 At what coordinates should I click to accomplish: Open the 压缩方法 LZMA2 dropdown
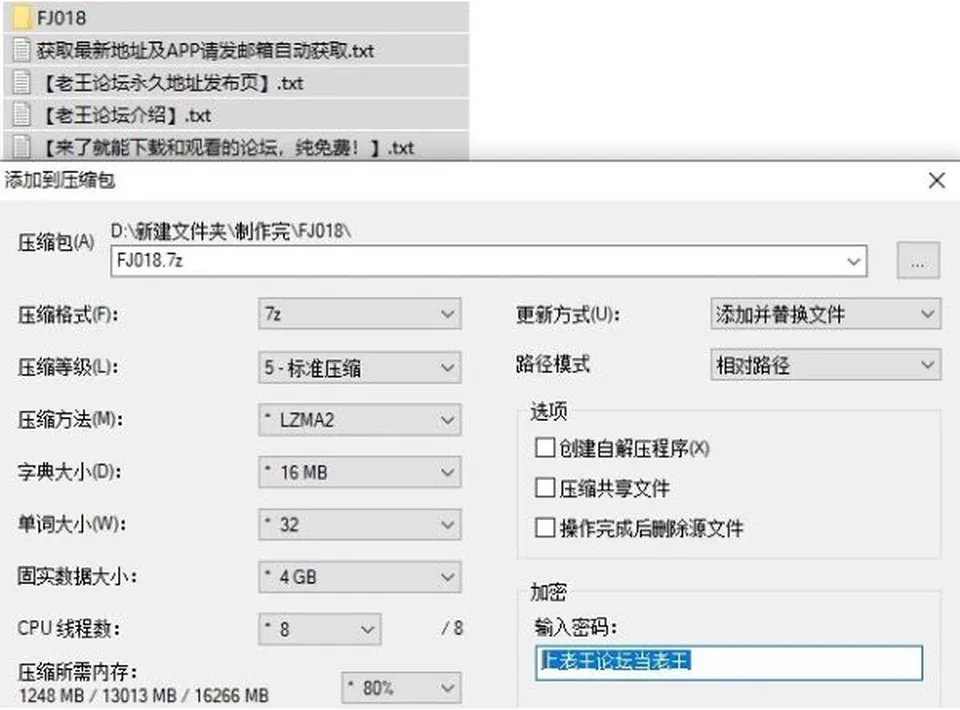(x=359, y=420)
